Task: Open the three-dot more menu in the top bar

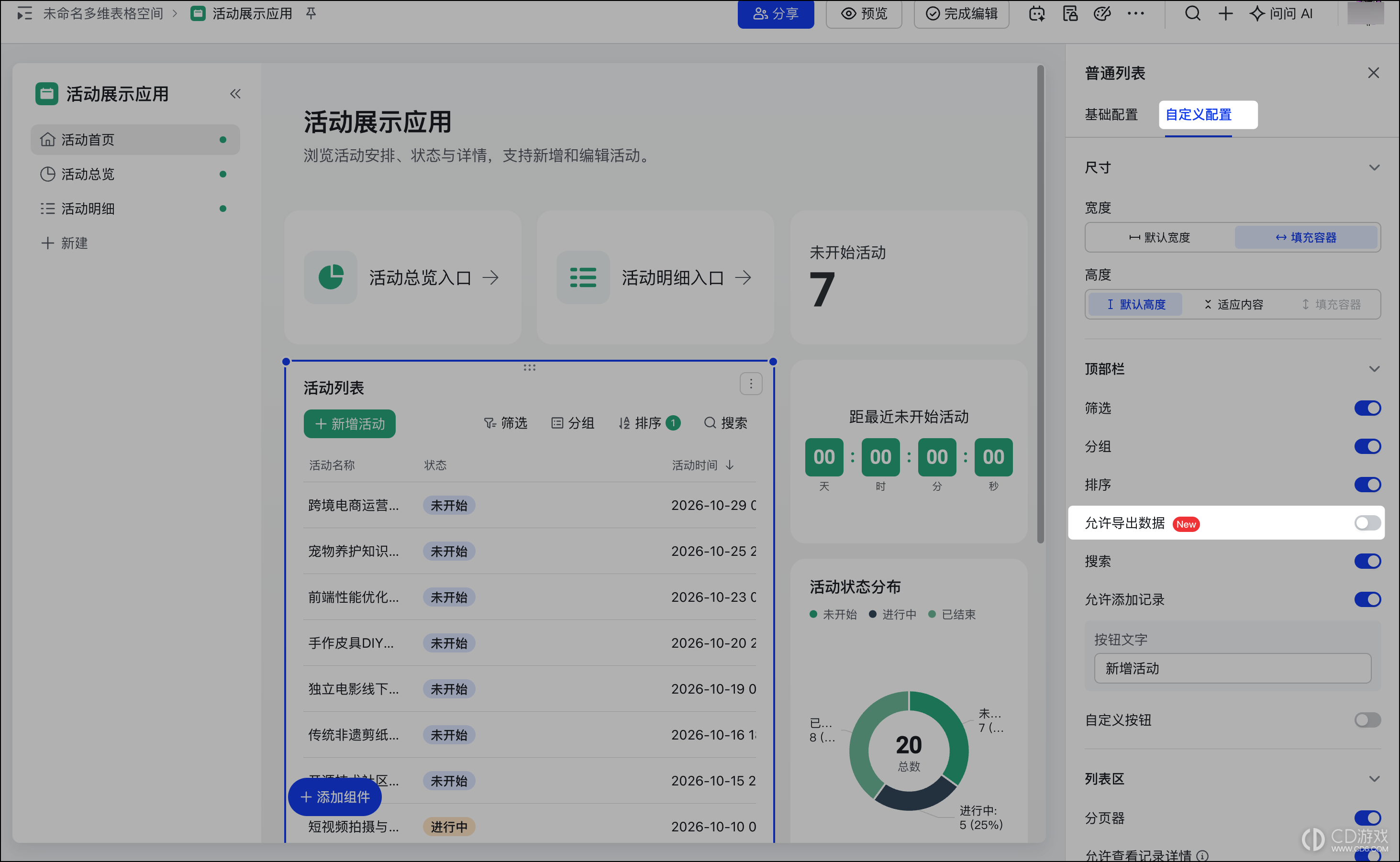Action: point(1135,13)
